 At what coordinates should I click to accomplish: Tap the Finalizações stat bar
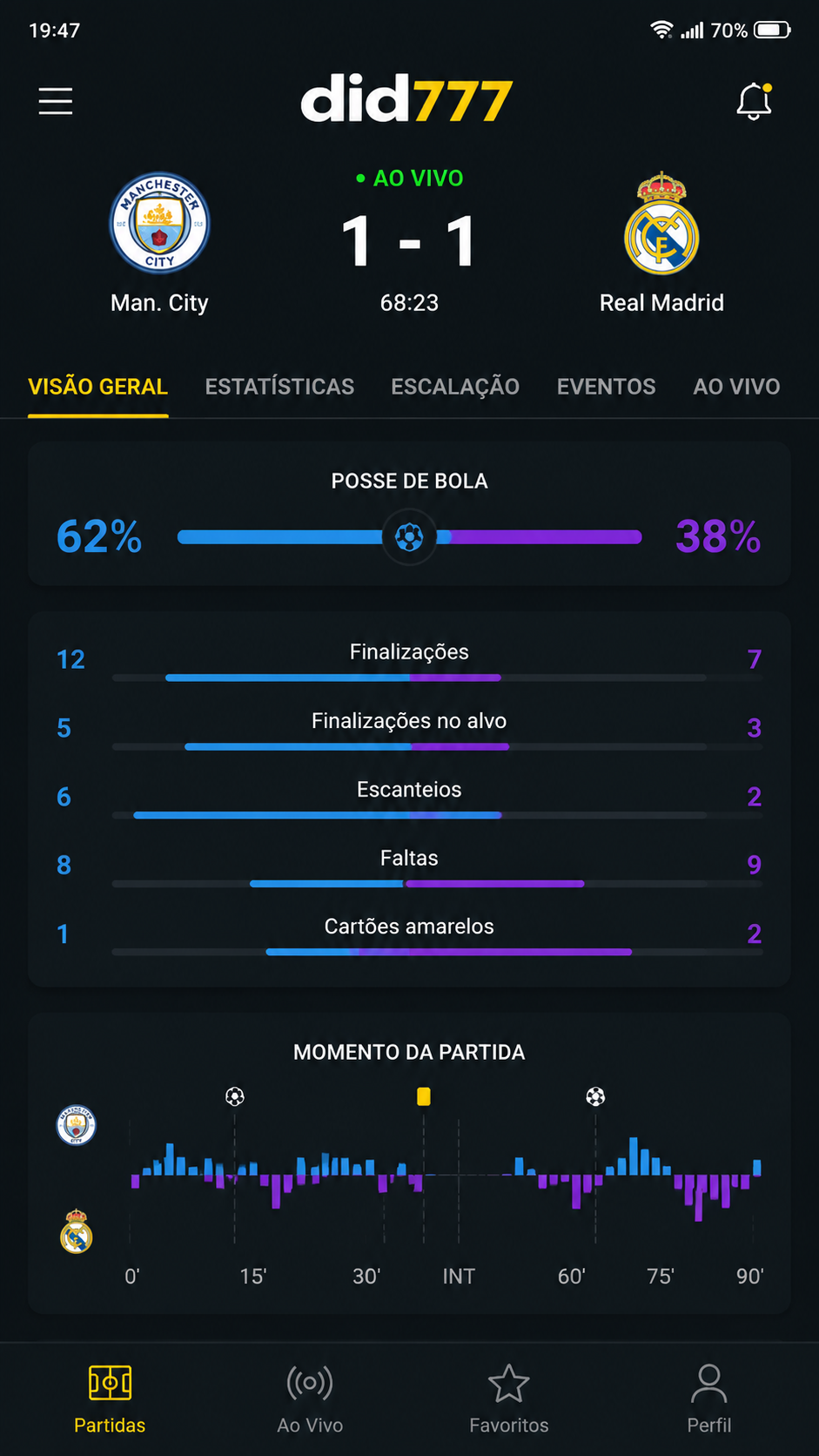(x=409, y=677)
